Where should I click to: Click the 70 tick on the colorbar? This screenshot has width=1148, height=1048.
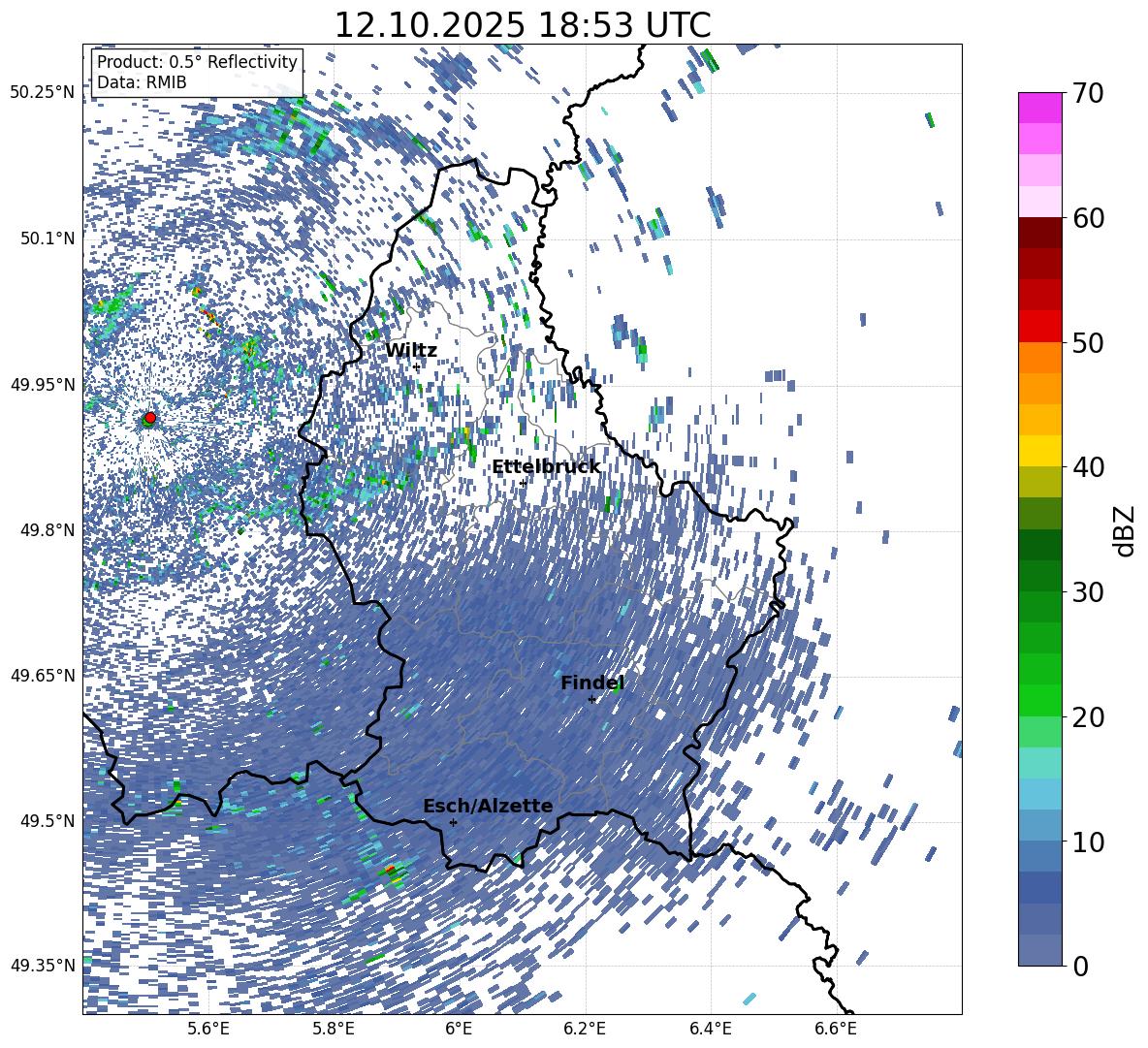[1088, 93]
